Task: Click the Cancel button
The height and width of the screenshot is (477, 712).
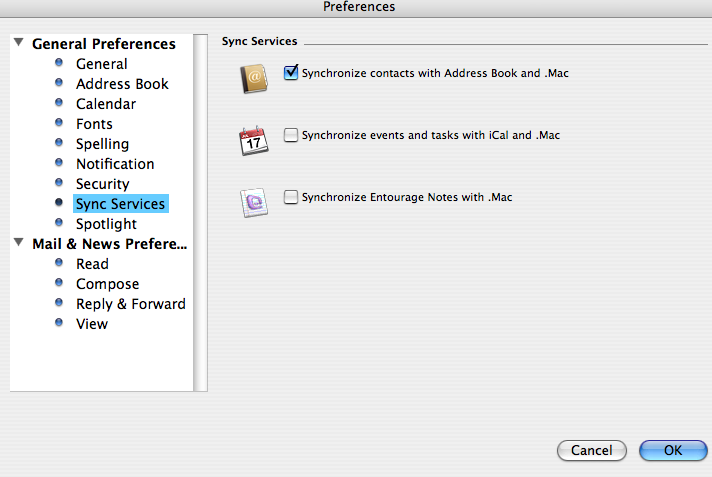Action: (x=592, y=450)
